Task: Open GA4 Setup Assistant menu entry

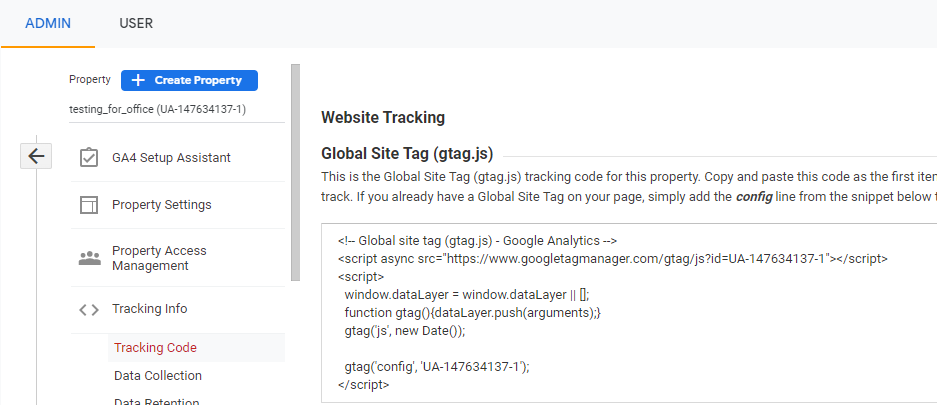Action: coord(171,158)
